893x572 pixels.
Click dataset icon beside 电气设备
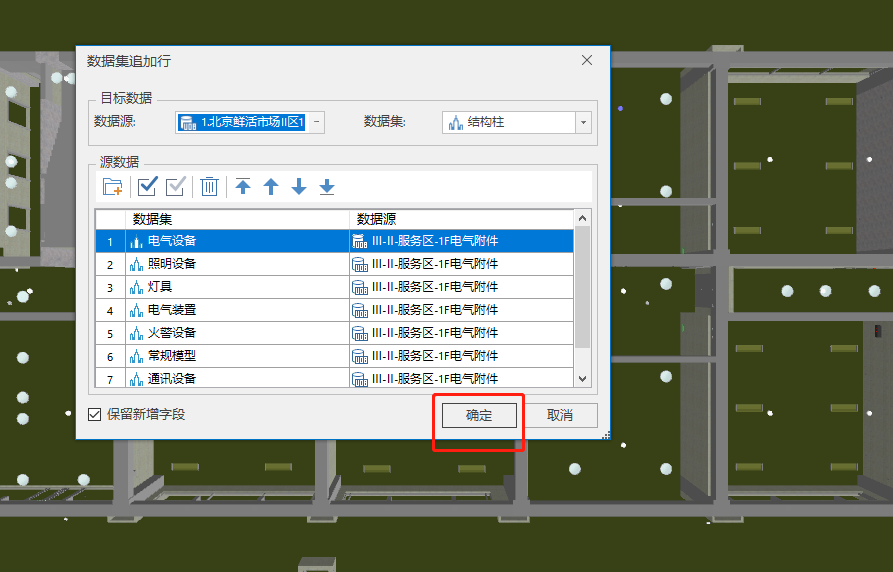[136, 242]
